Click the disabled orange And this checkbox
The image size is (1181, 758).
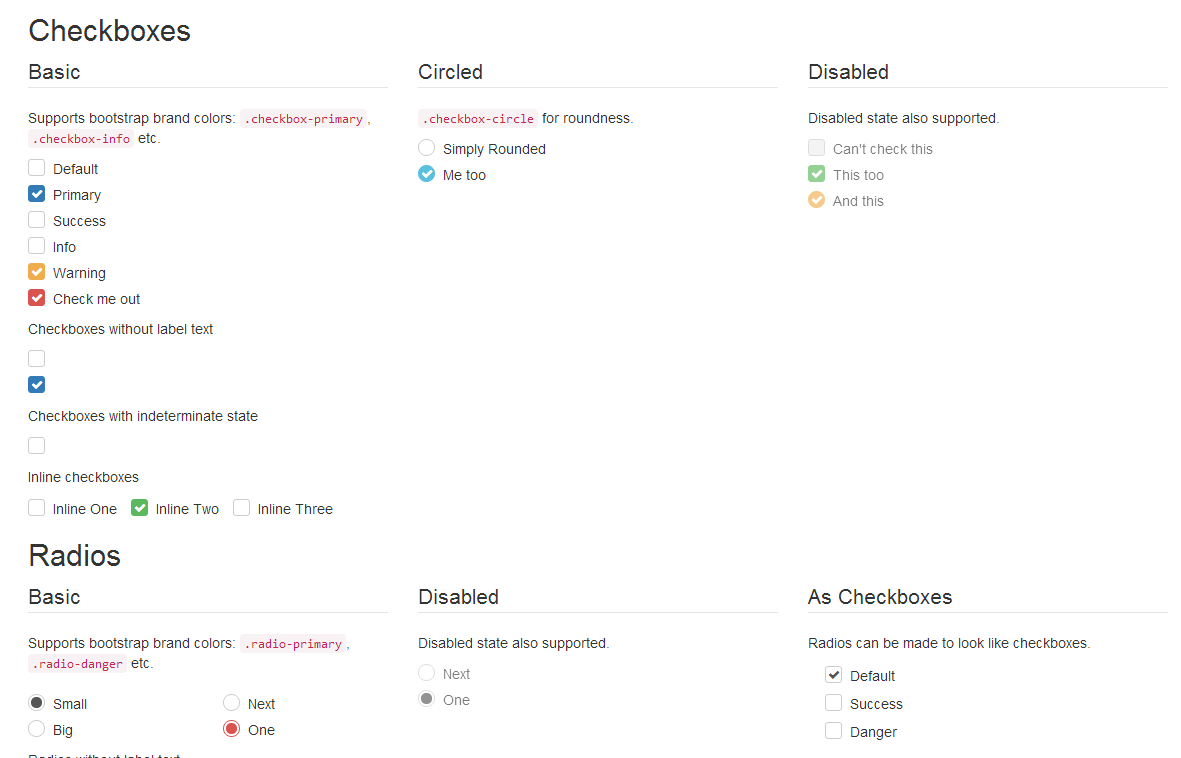tap(816, 200)
